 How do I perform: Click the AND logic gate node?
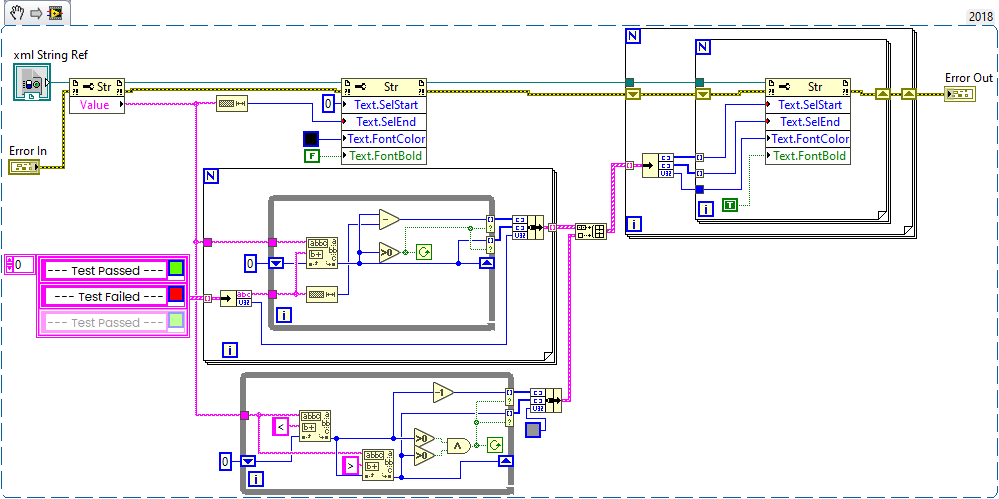(459, 446)
